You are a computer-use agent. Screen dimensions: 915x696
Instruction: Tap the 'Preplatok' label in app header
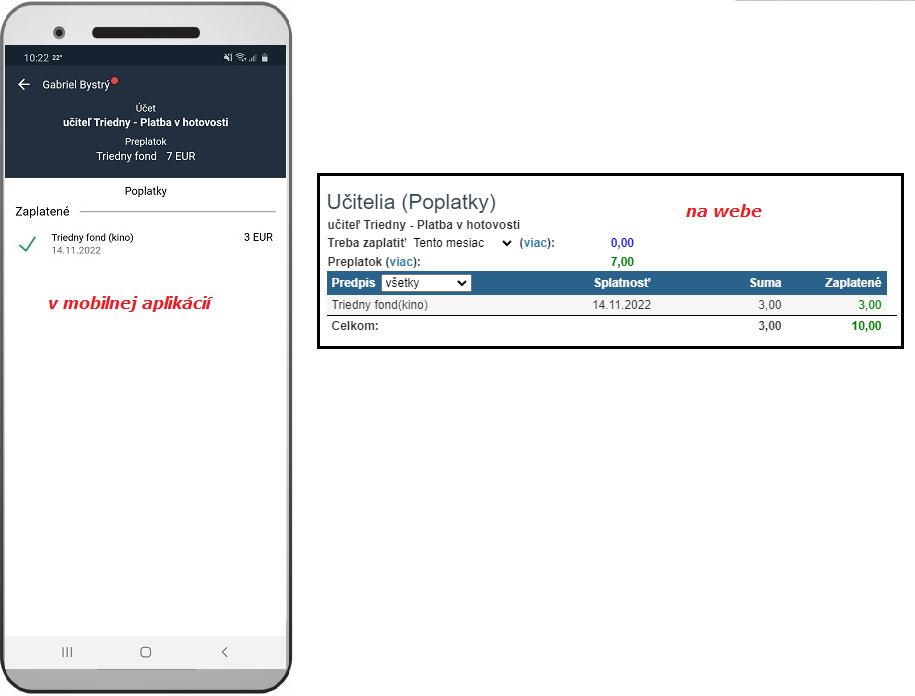point(146,142)
